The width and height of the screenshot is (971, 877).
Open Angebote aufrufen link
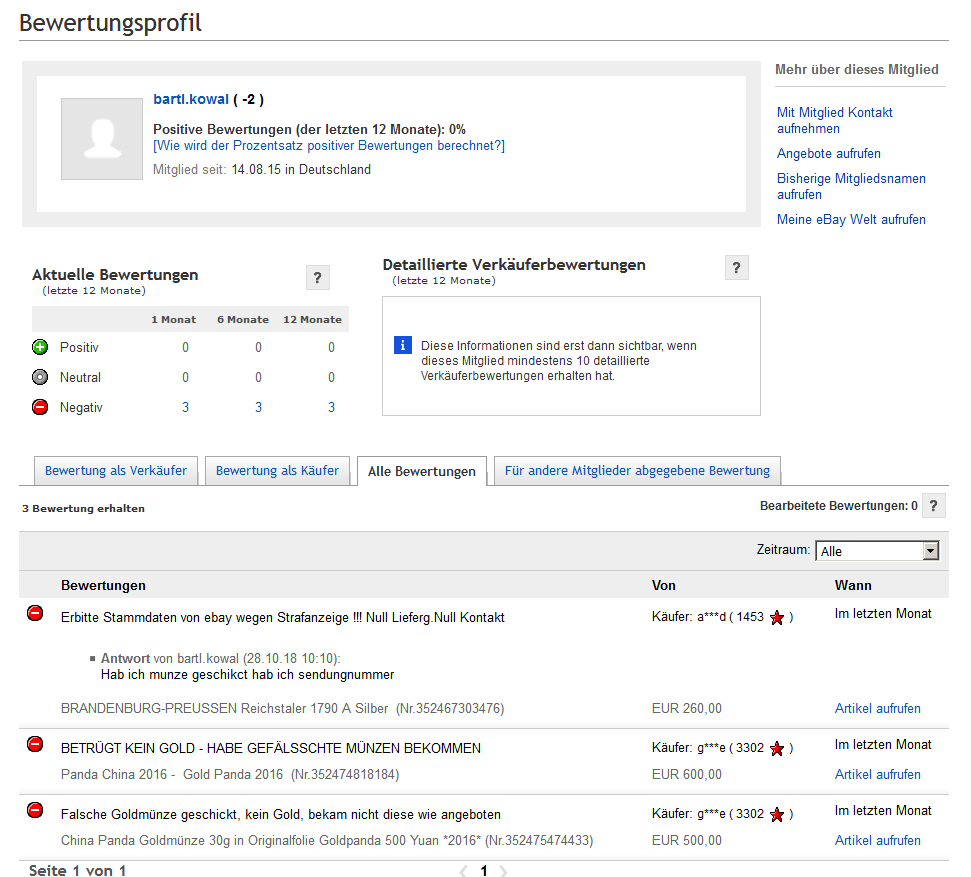click(828, 154)
